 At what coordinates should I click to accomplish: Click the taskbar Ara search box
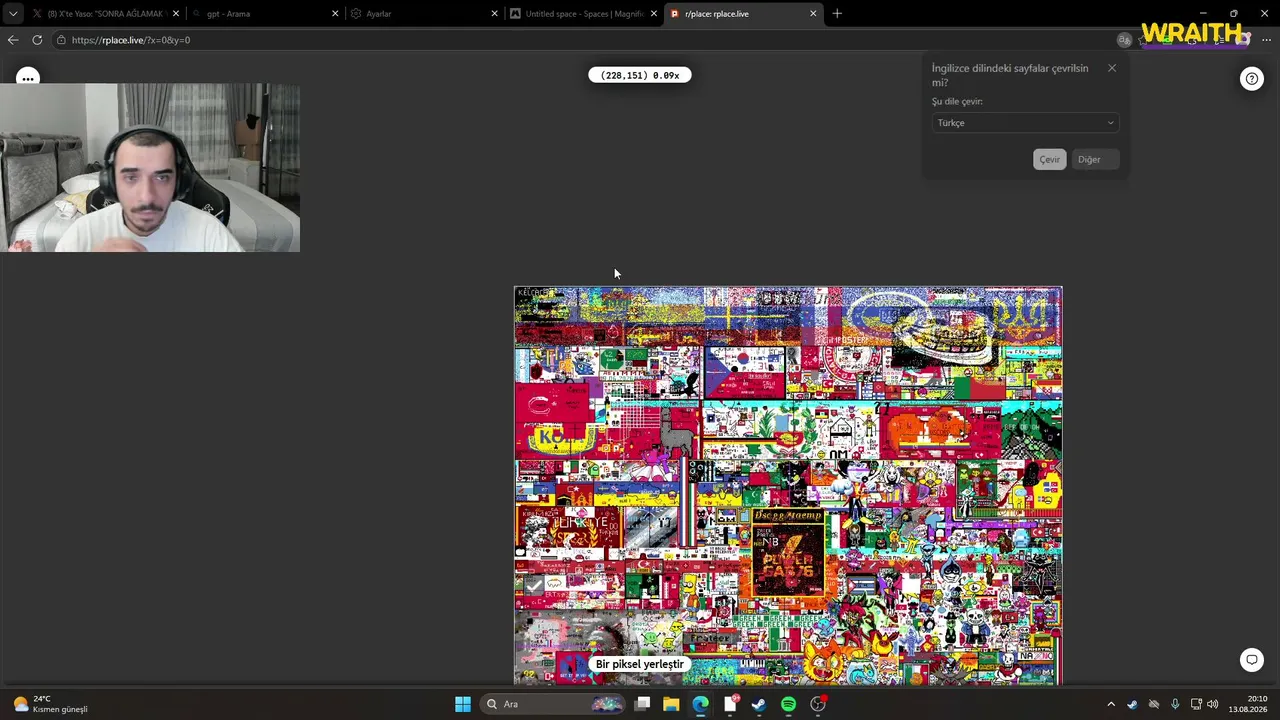(x=553, y=704)
